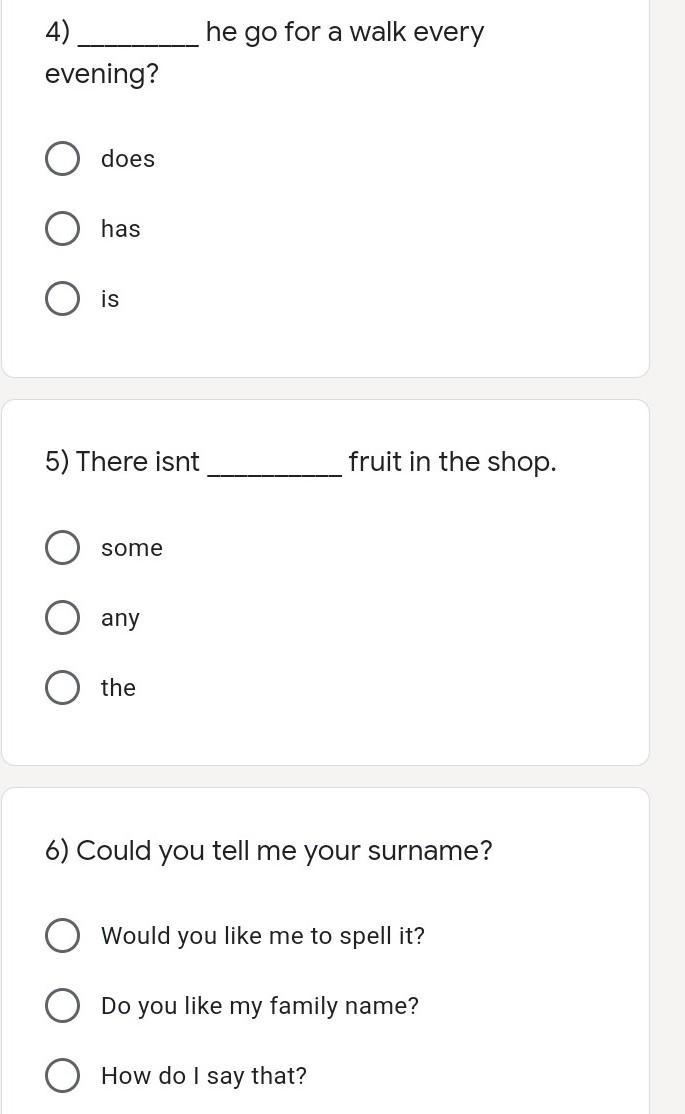Screen dimensions: 685x1114
Task: Choose radio circle for 'Do you like my family name?'
Action: pyautogui.click(x=63, y=1006)
